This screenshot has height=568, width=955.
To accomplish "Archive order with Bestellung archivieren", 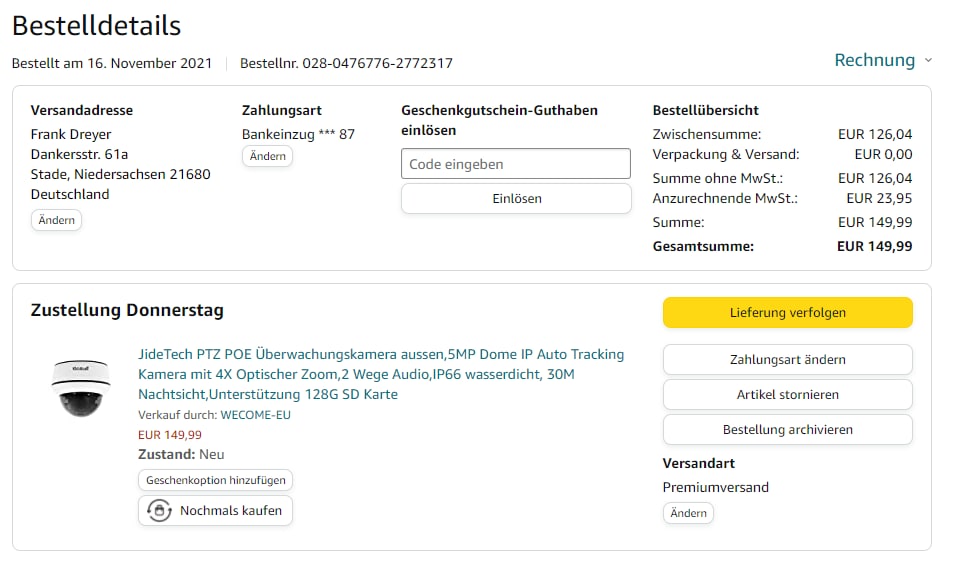I will [787, 430].
